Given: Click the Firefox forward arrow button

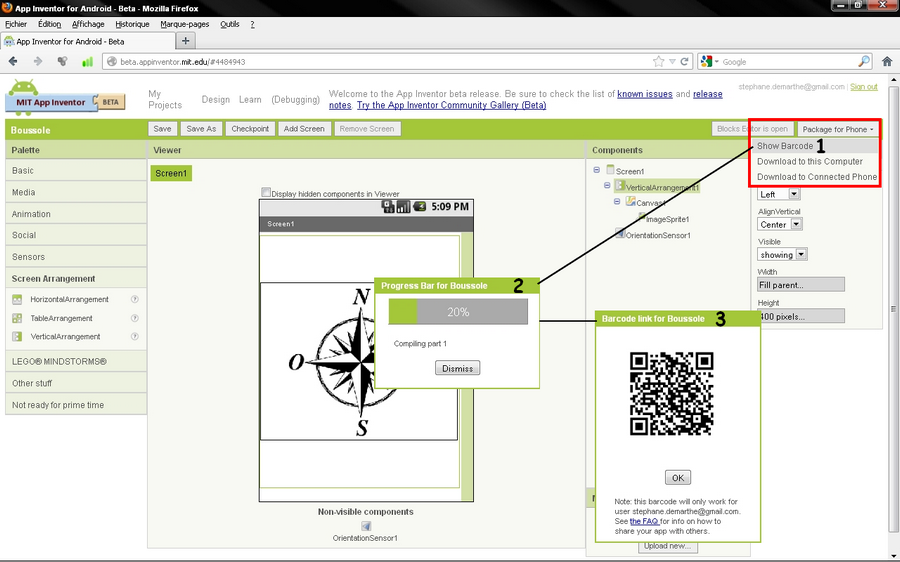Looking at the screenshot, I should (38, 61).
